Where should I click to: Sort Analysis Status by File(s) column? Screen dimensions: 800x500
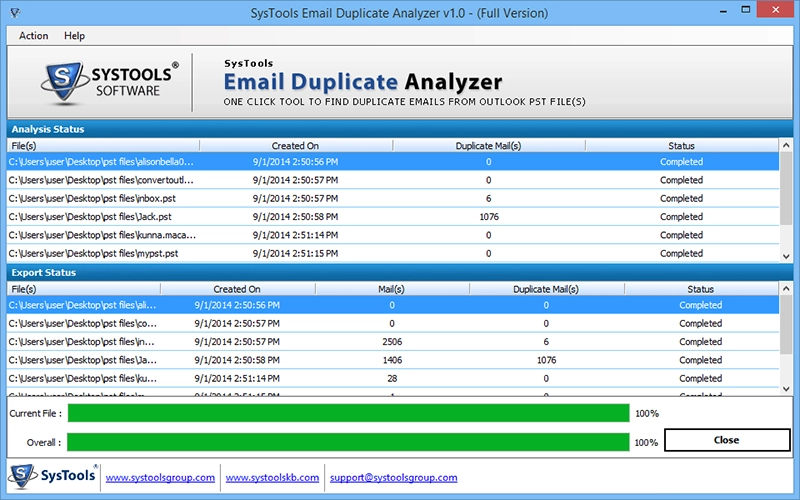click(x=103, y=146)
